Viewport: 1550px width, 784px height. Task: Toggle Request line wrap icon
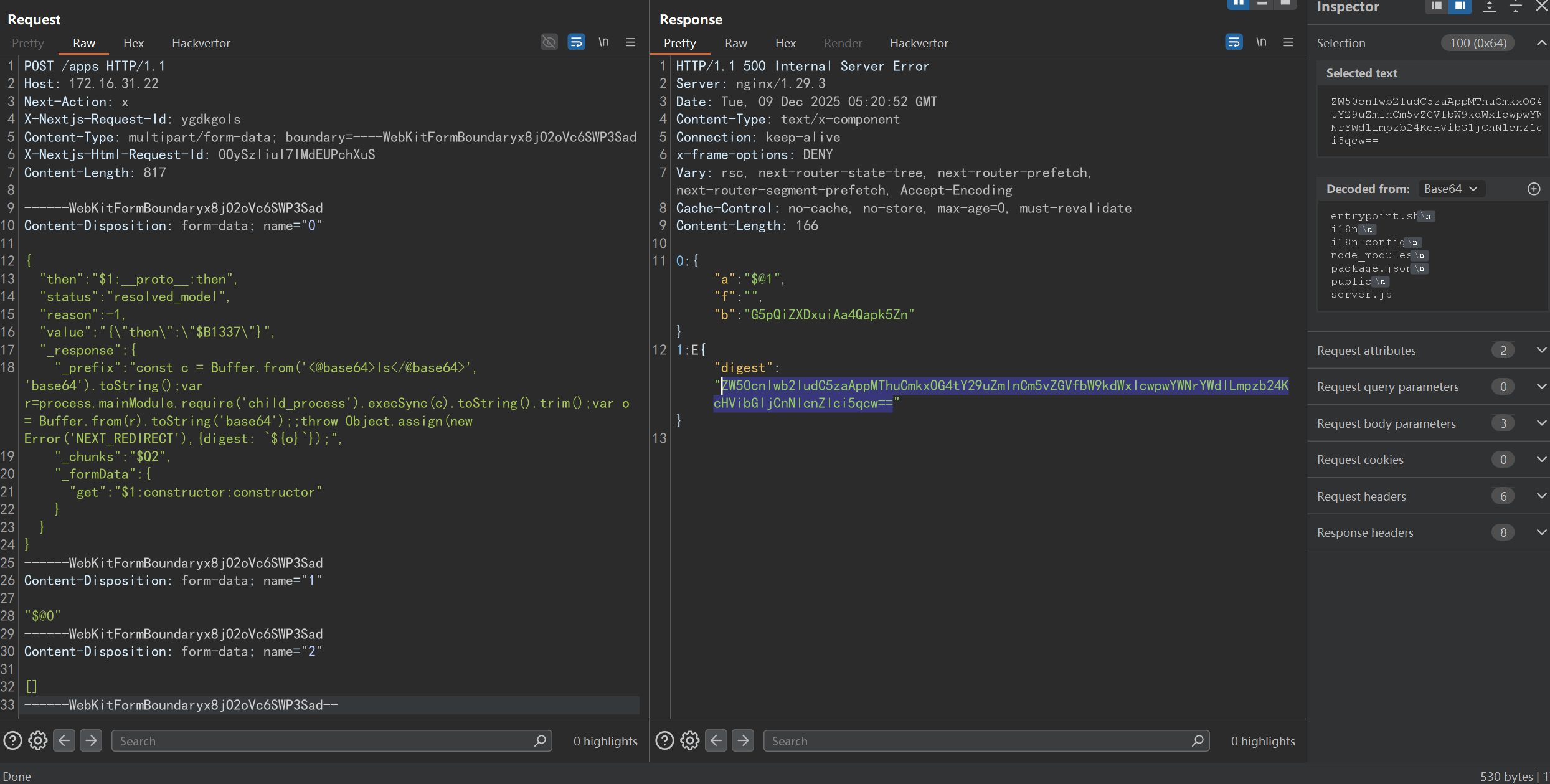click(x=576, y=42)
